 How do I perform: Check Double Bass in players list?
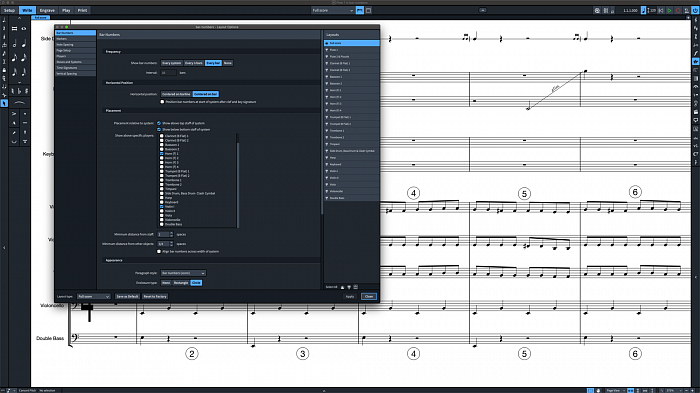pos(162,224)
